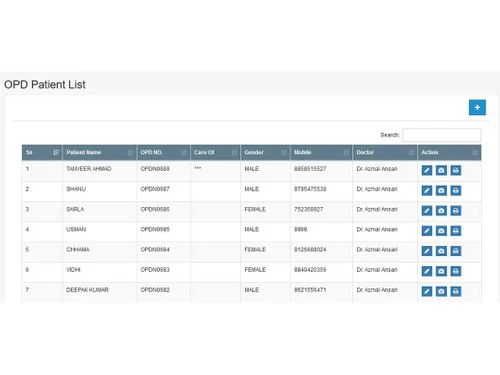The image size is (500, 375).
Task: Open camera icon for SARLA
Action: point(441,211)
